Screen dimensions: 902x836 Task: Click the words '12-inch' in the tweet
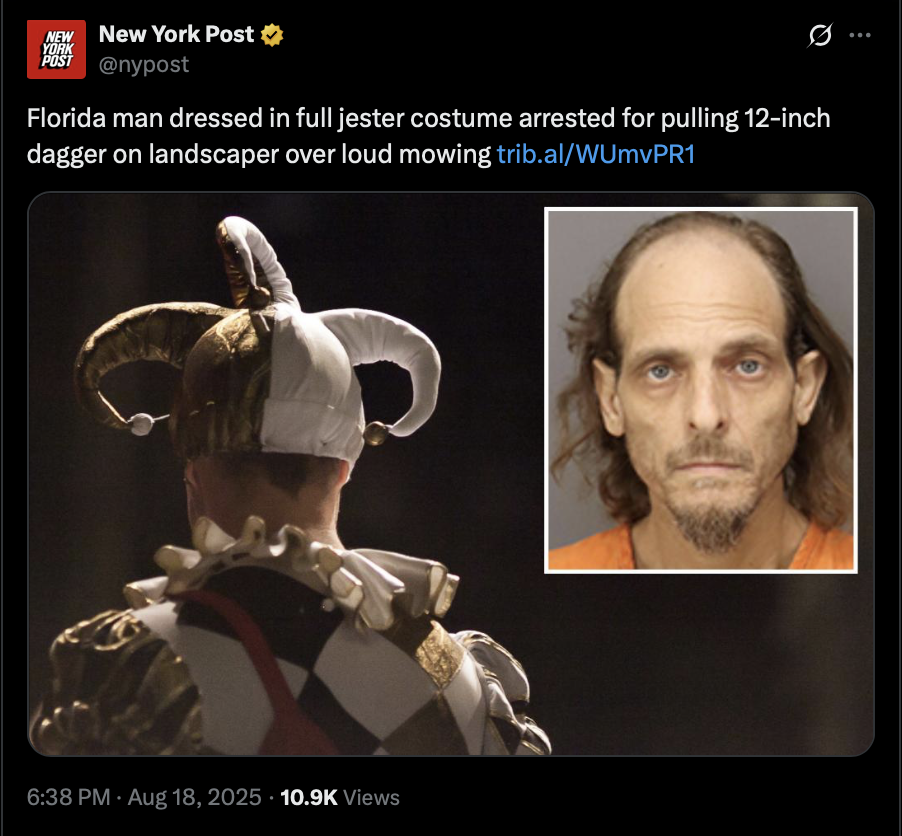pyautogui.click(x=787, y=118)
